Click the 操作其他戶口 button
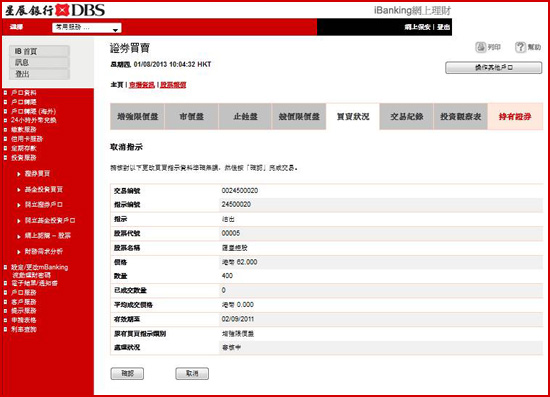 [x=494, y=67]
